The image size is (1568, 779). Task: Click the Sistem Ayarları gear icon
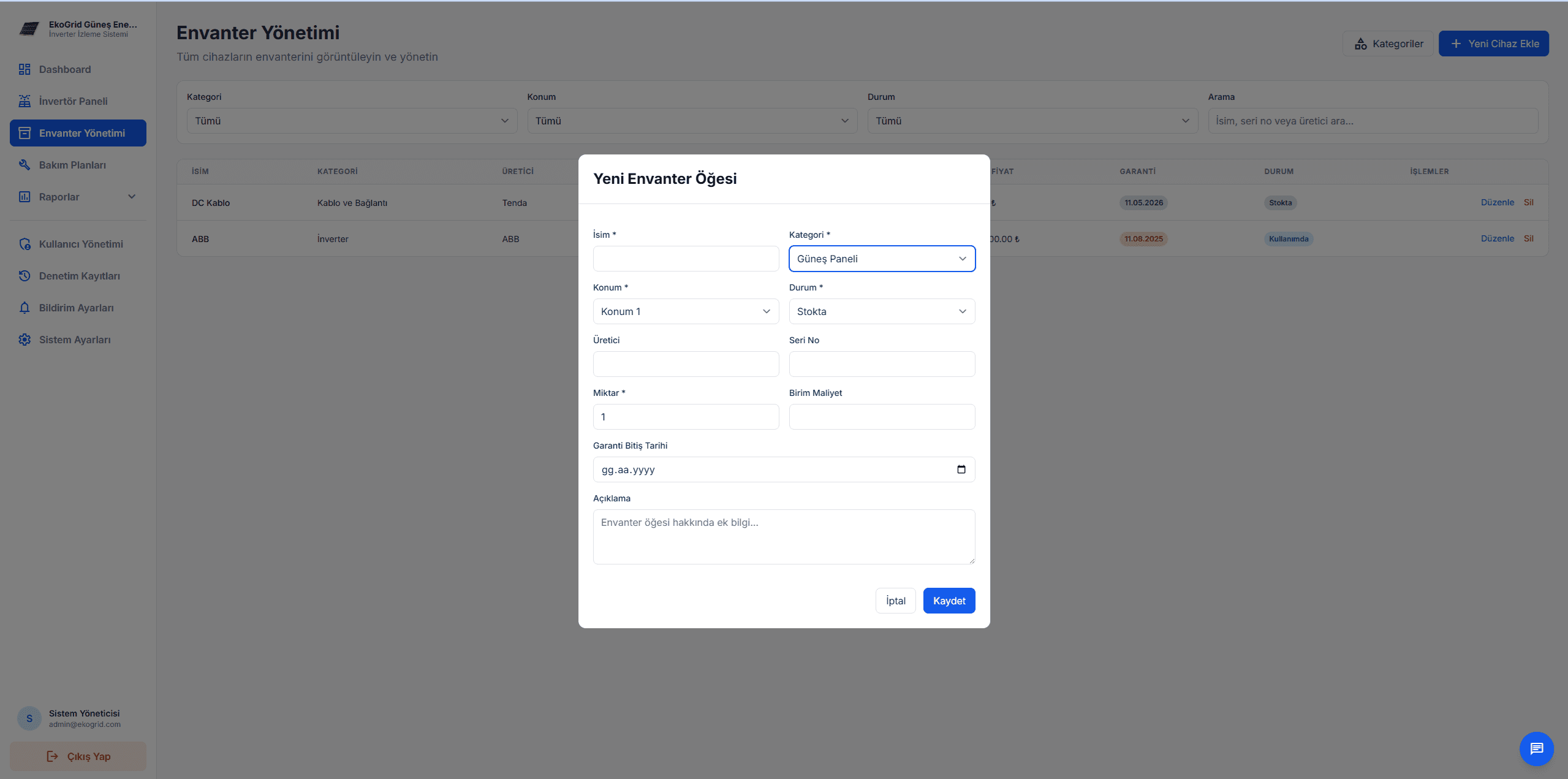(25, 340)
